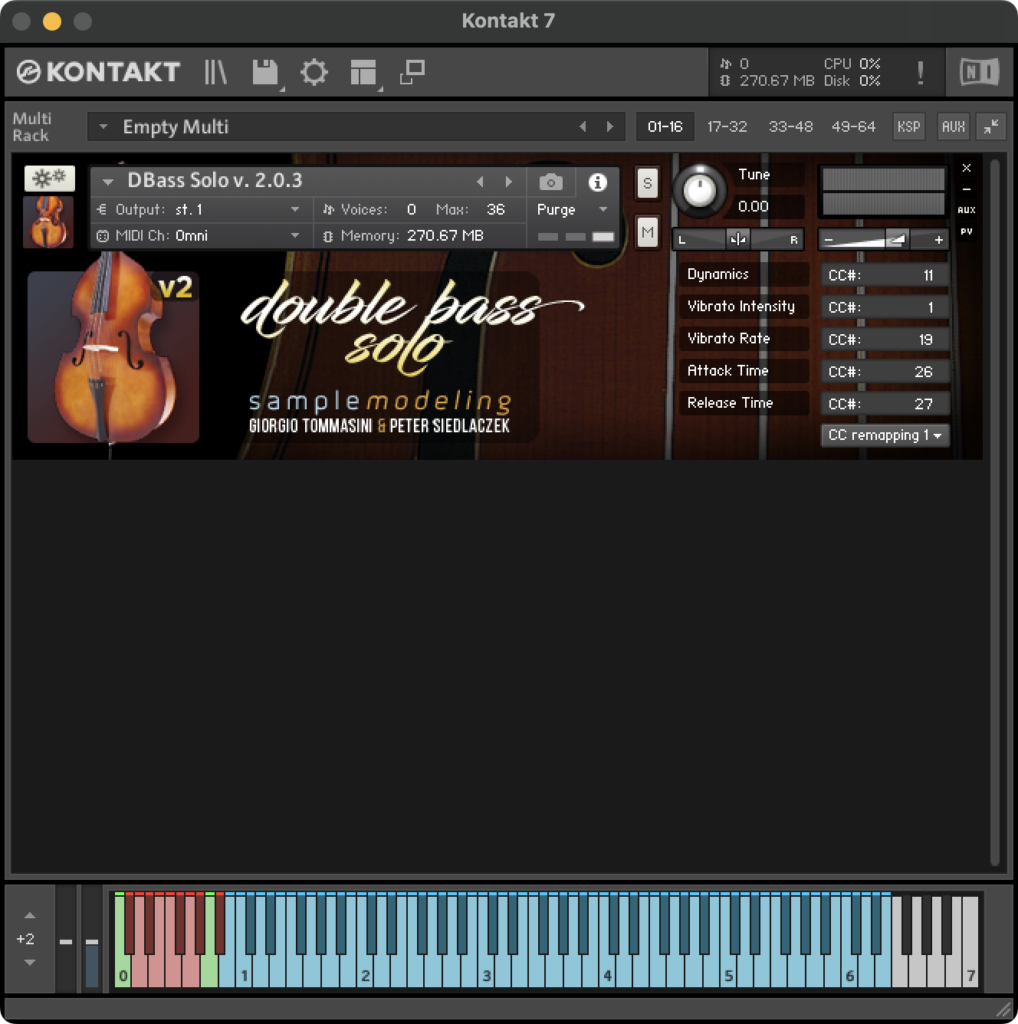1018x1024 pixels.
Task: Click the Vibrato Rate label
Action: pos(728,338)
